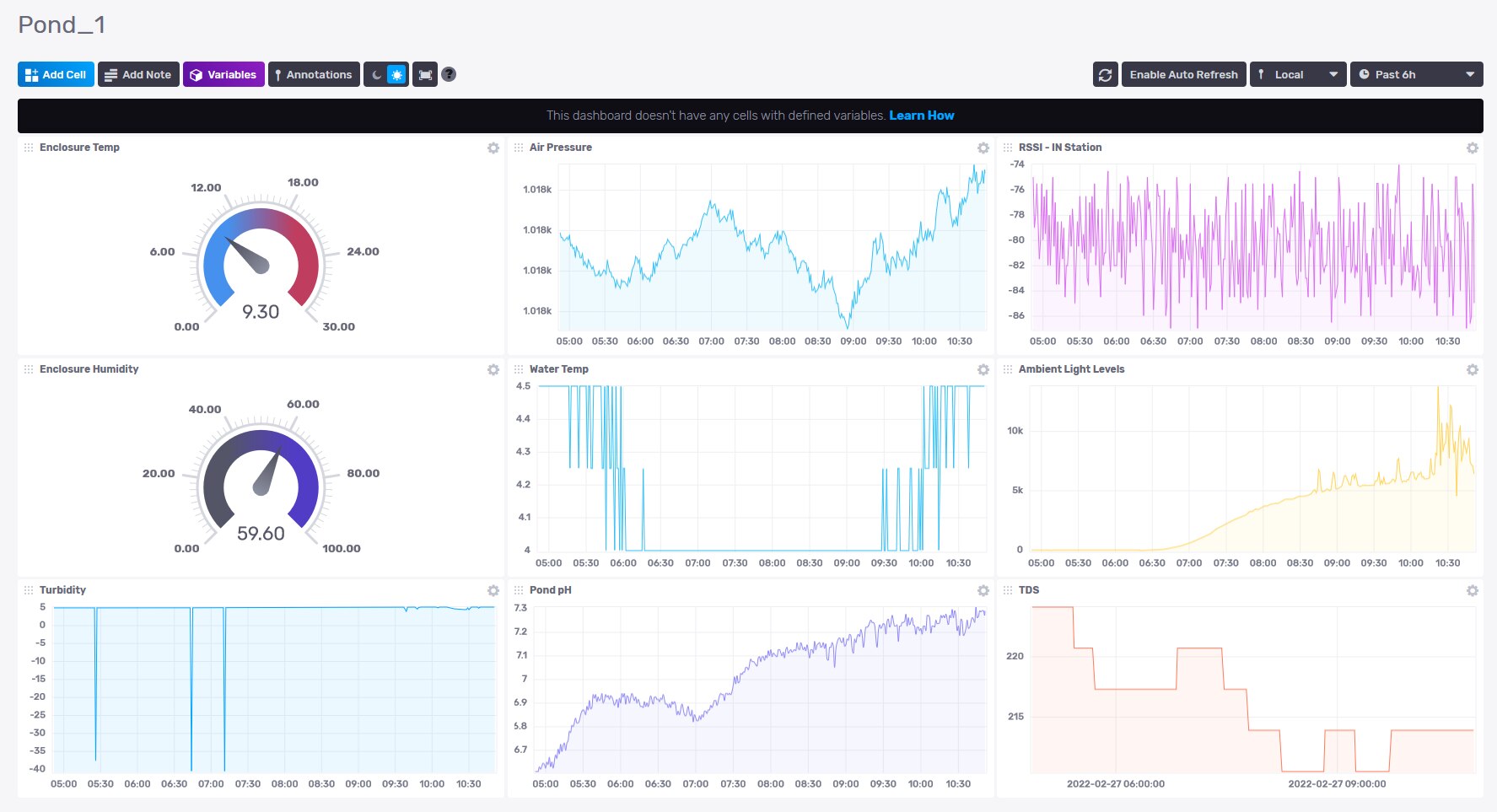Viewport: 1497px width, 812px height.
Task: Open help via the question mark icon
Action: 449,74
